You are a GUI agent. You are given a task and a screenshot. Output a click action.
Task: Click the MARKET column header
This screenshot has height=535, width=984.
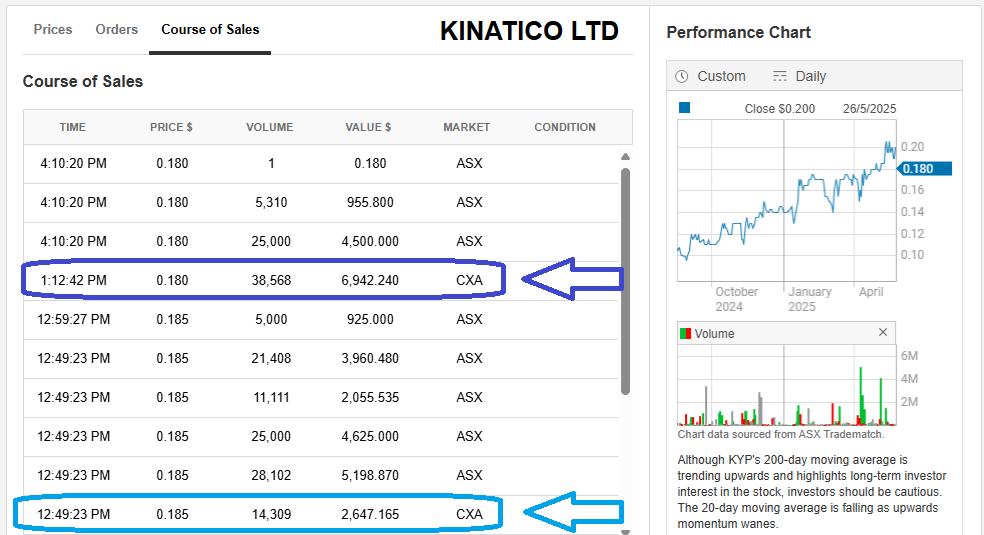point(467,127)
